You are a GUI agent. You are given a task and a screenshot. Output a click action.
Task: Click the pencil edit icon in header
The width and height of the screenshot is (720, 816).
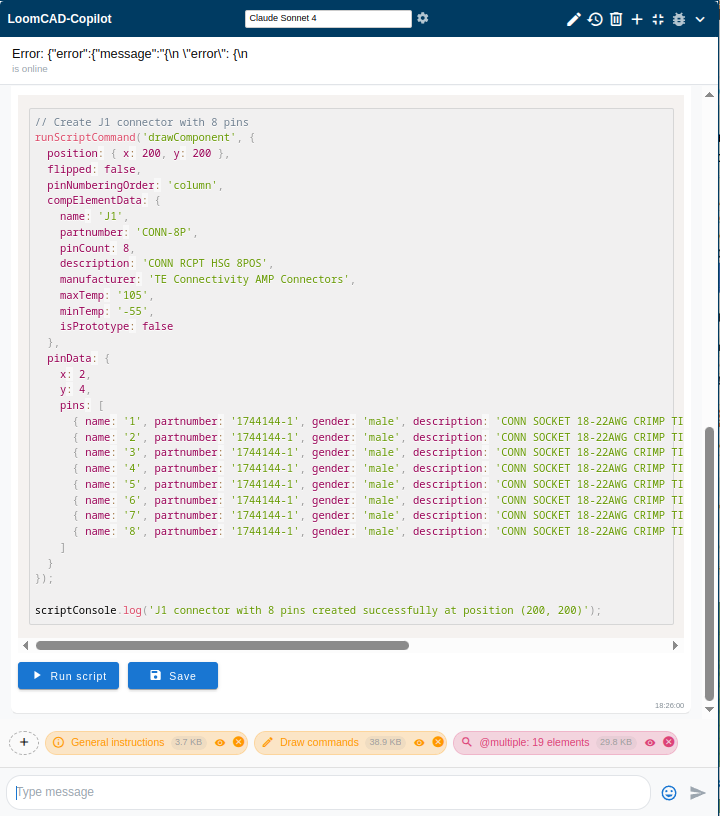pos(574,19)
